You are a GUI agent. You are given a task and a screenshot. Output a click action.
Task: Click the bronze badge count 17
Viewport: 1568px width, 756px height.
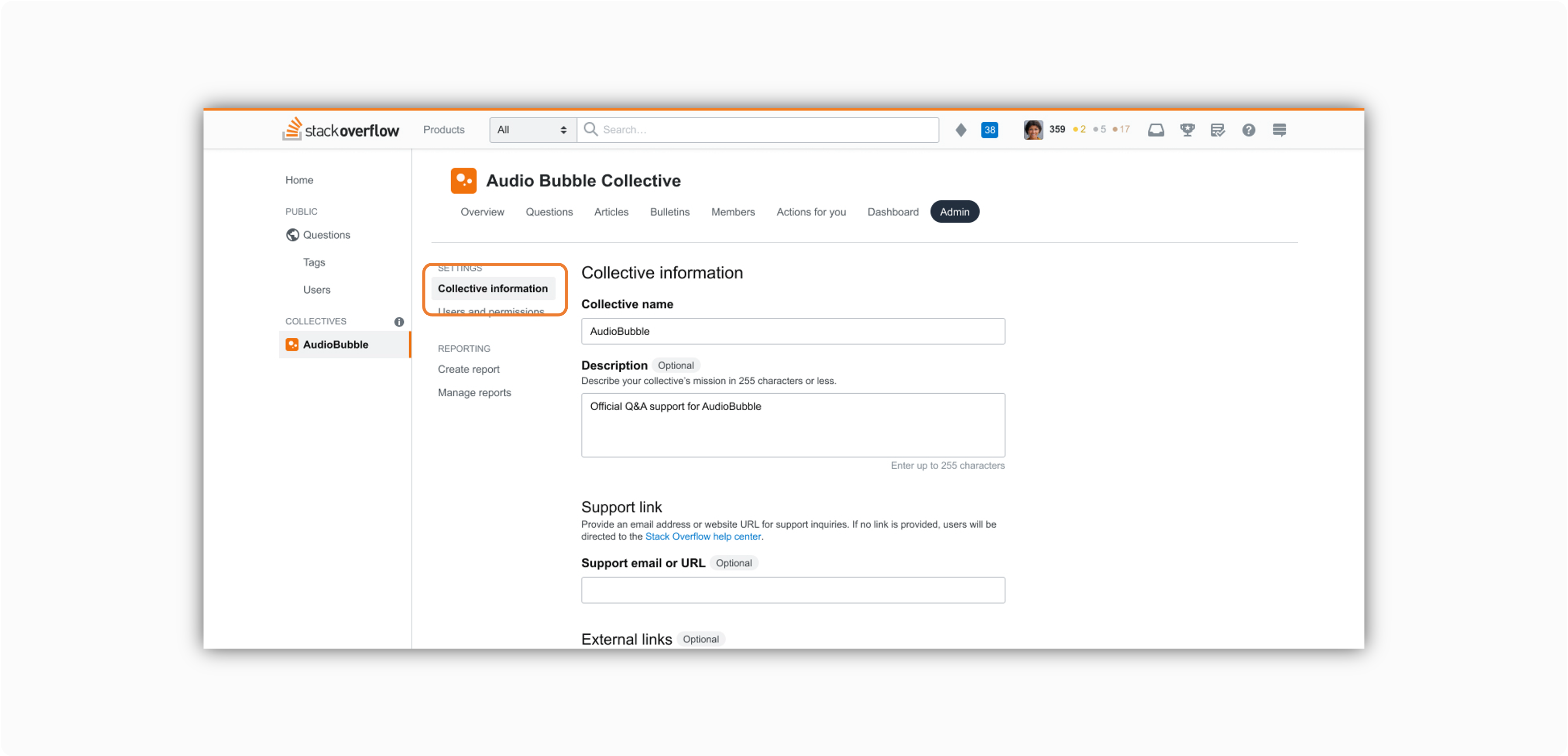coord(1121,129)
